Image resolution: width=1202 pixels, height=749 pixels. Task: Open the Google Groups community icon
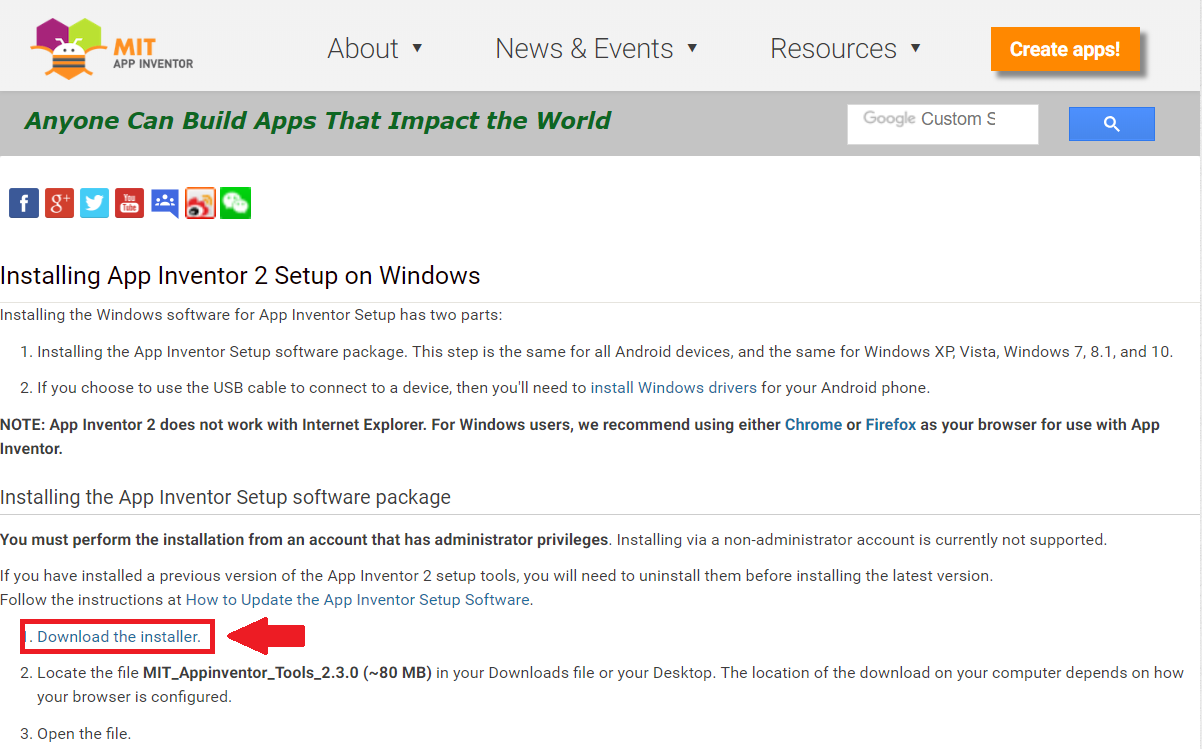tap(164, 203)
